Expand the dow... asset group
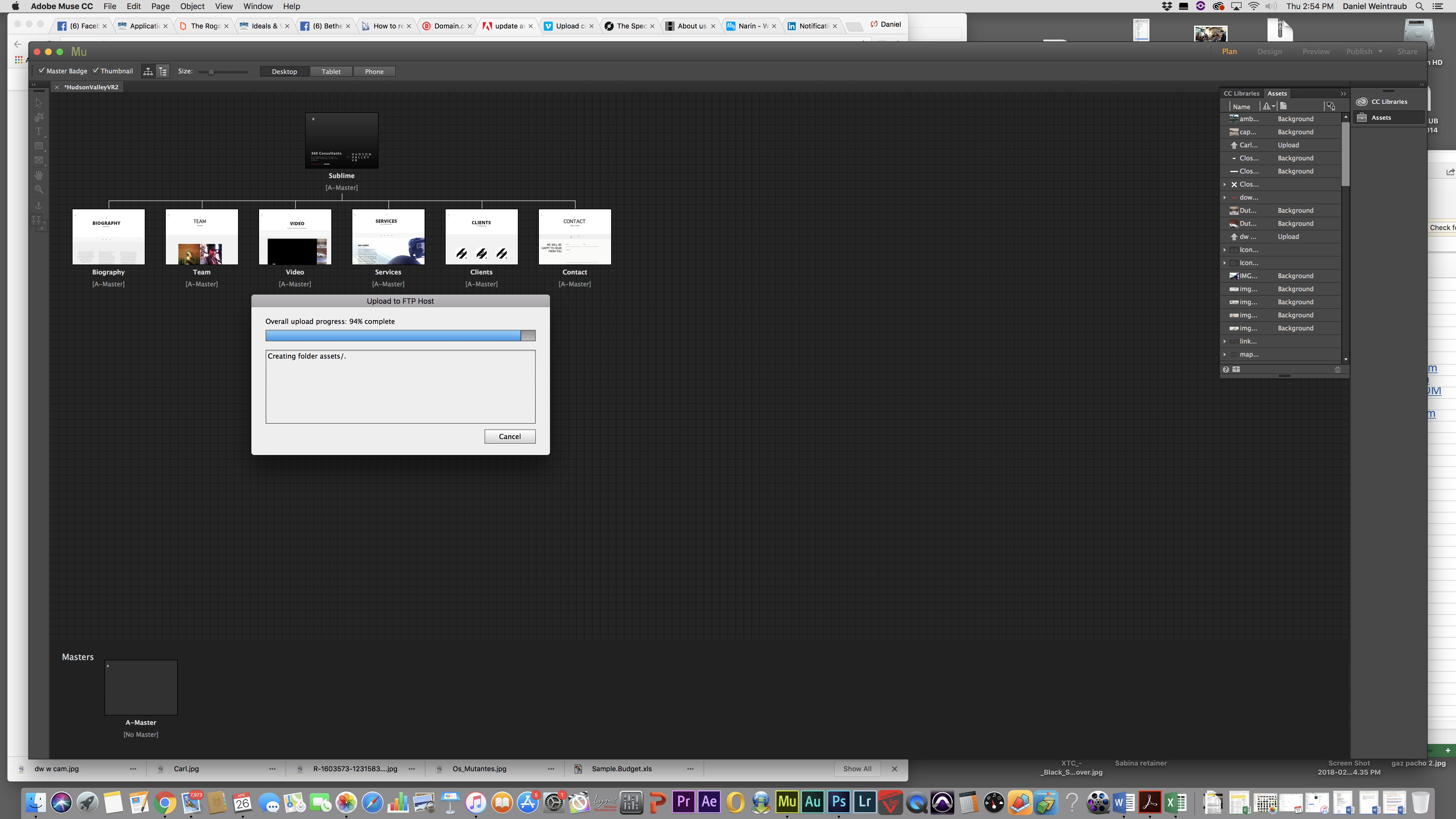 point(1225,197)
